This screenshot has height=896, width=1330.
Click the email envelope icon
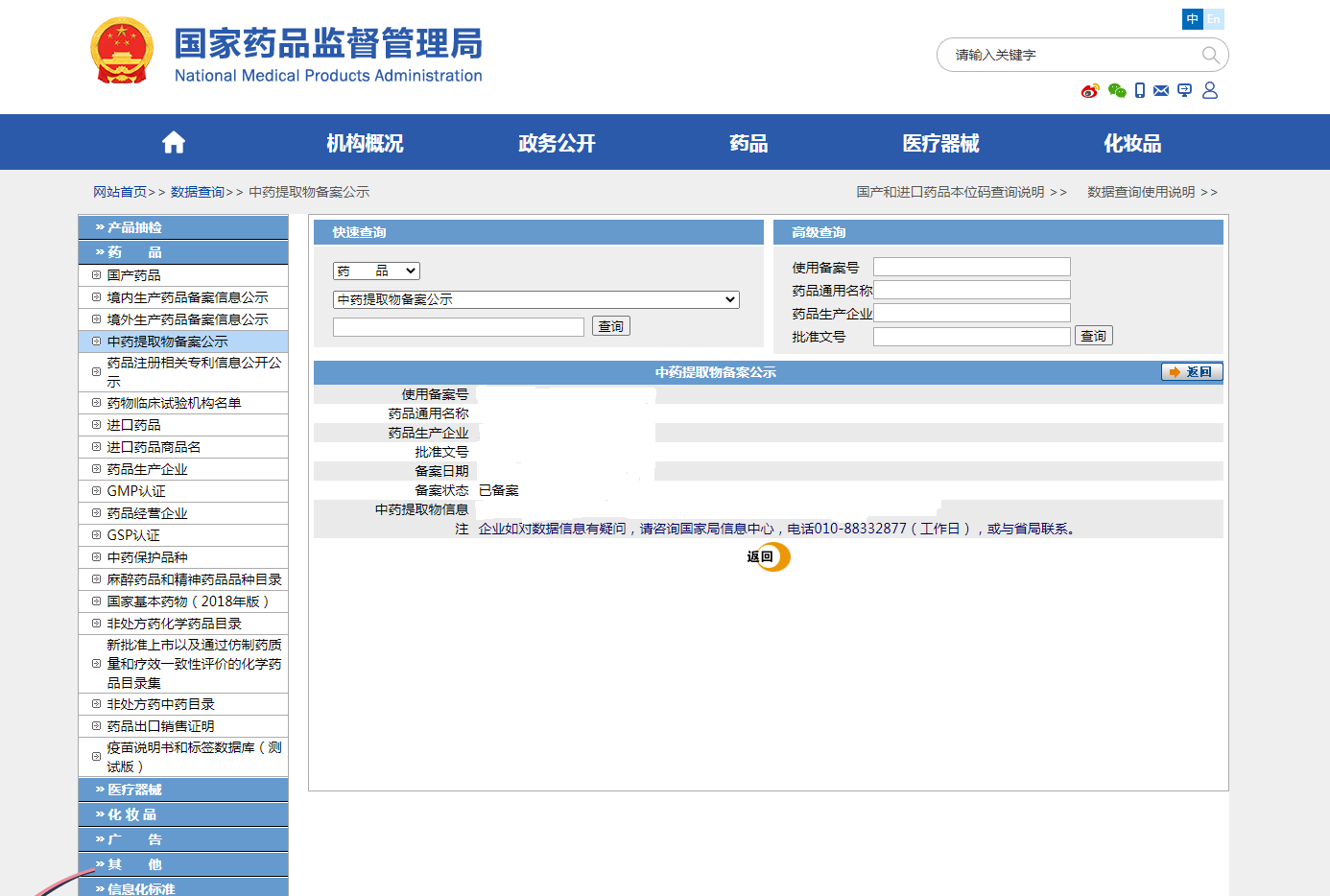coord(1161,90)
